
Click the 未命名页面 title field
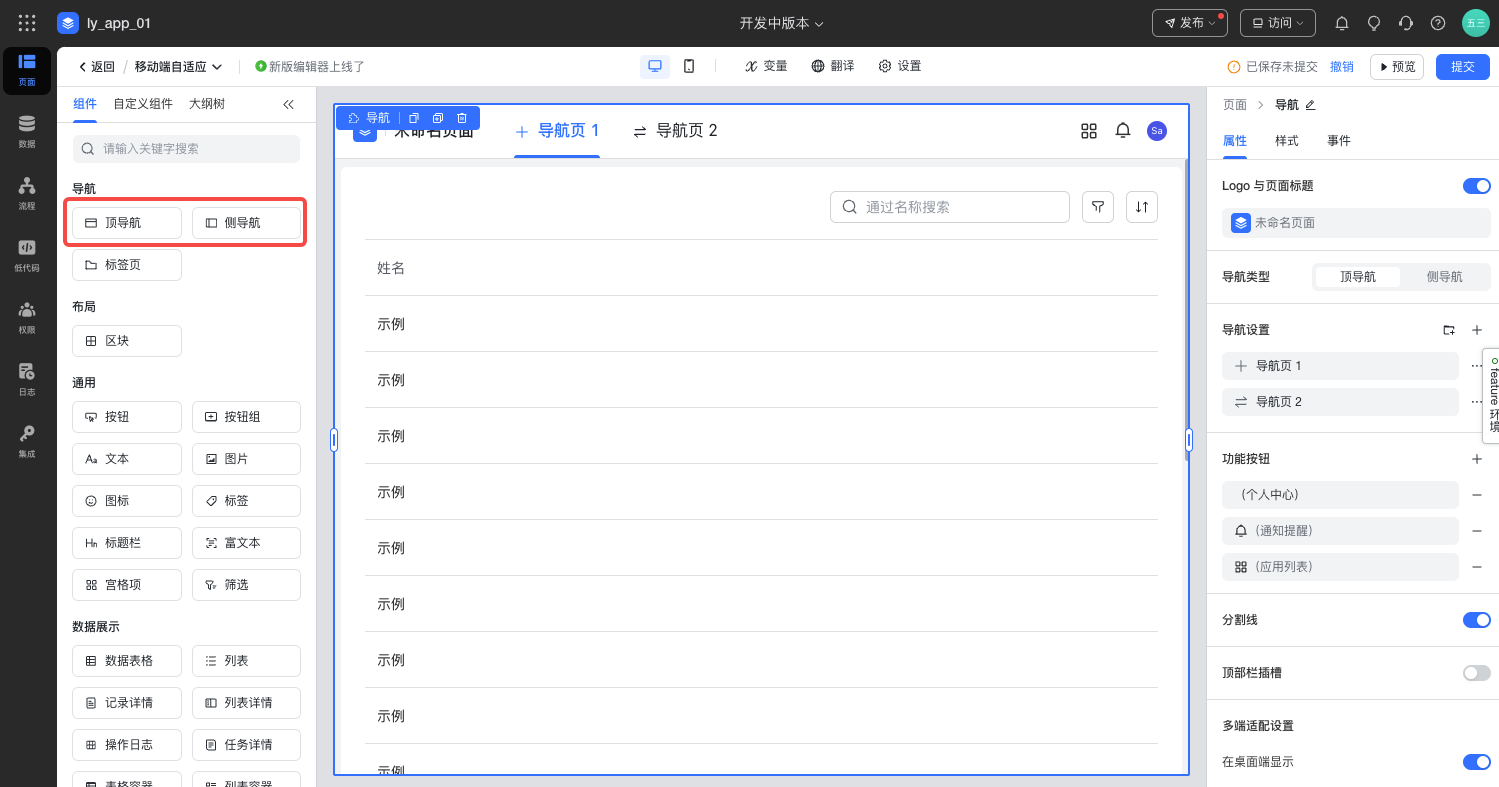(x=1356, y=223)
